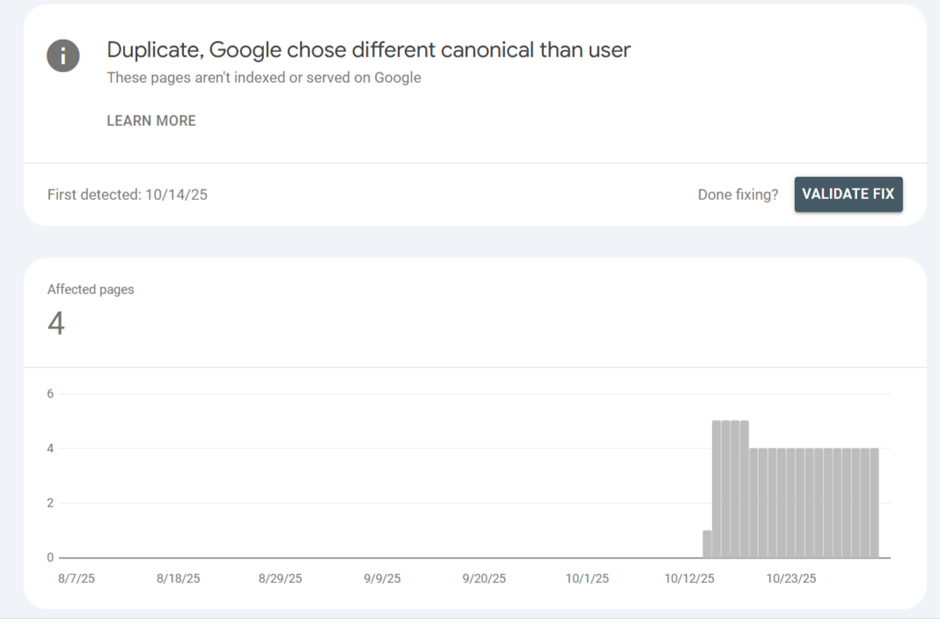Open the LEARN MORE link
The width and height of the screenshot is (940, 619).
tap(151, 121)
